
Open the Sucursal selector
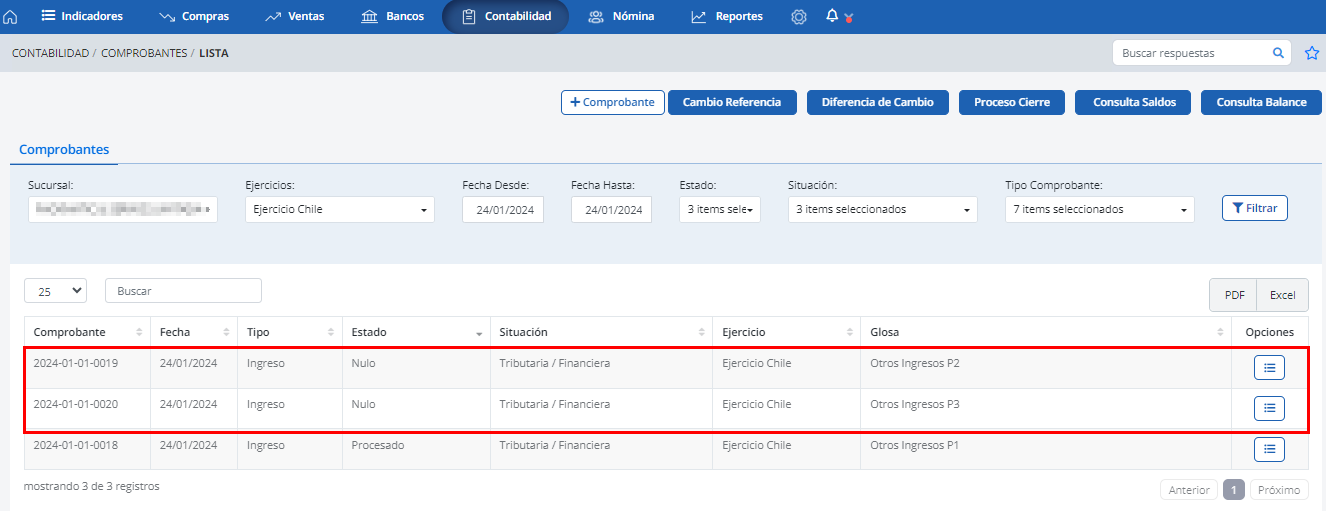[x=123, y=209]
